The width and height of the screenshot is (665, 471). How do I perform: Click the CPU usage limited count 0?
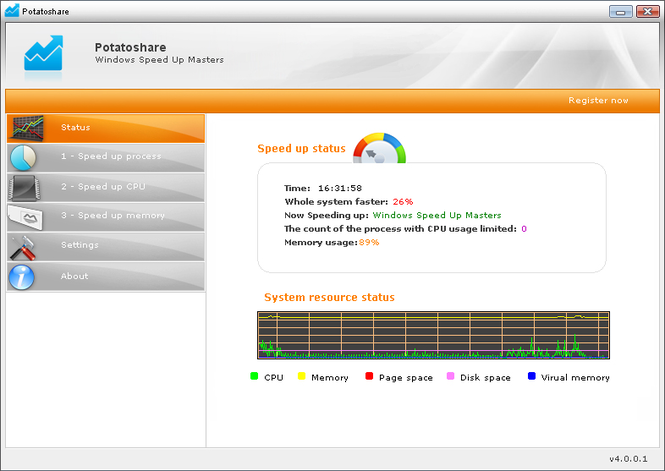coord(524,229)
